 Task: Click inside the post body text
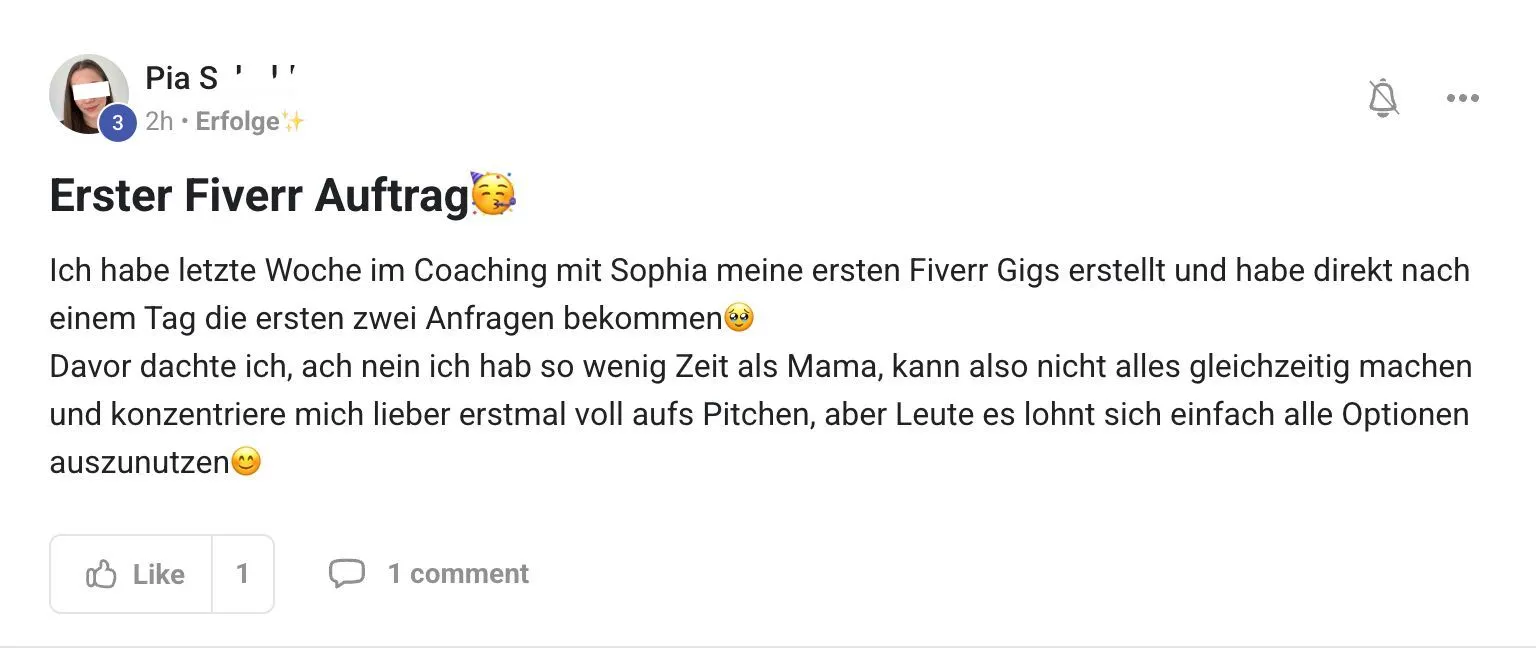coord(700,366)
